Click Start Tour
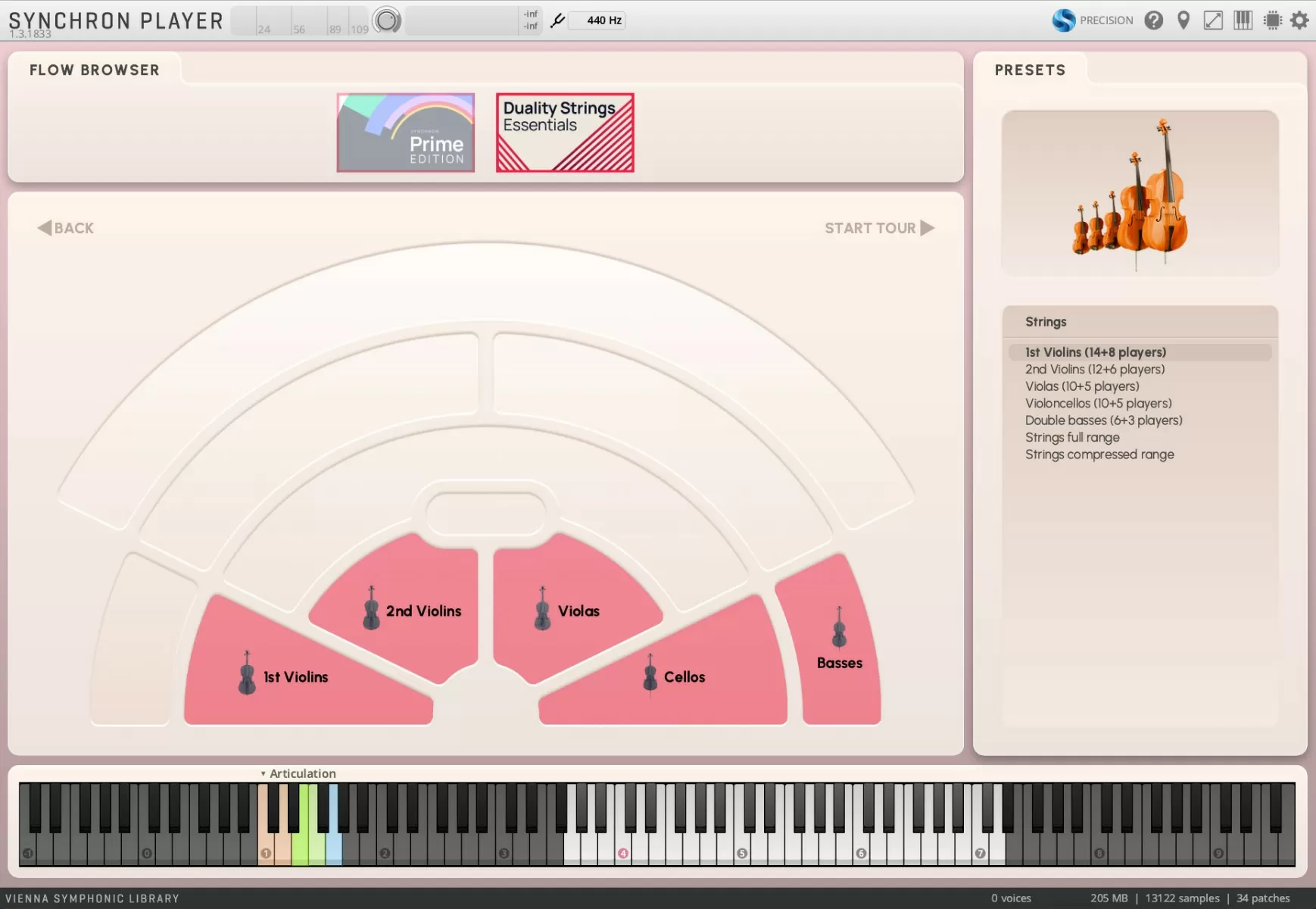The width and height of the screenshot is (1316, 909). (871, 227)
